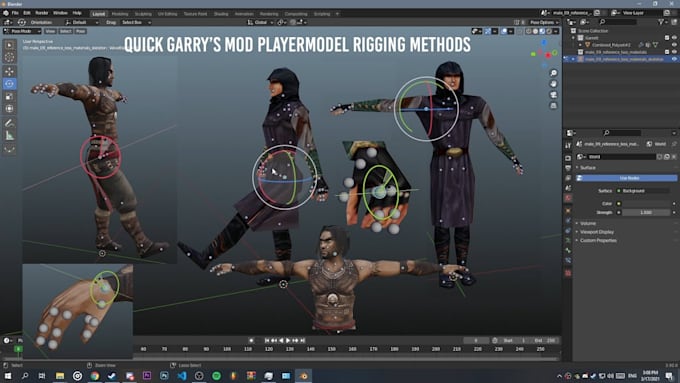This screenshot has width=680, height=383.
Task: Open Spotify from the taskbar
Action: point(216,376)
